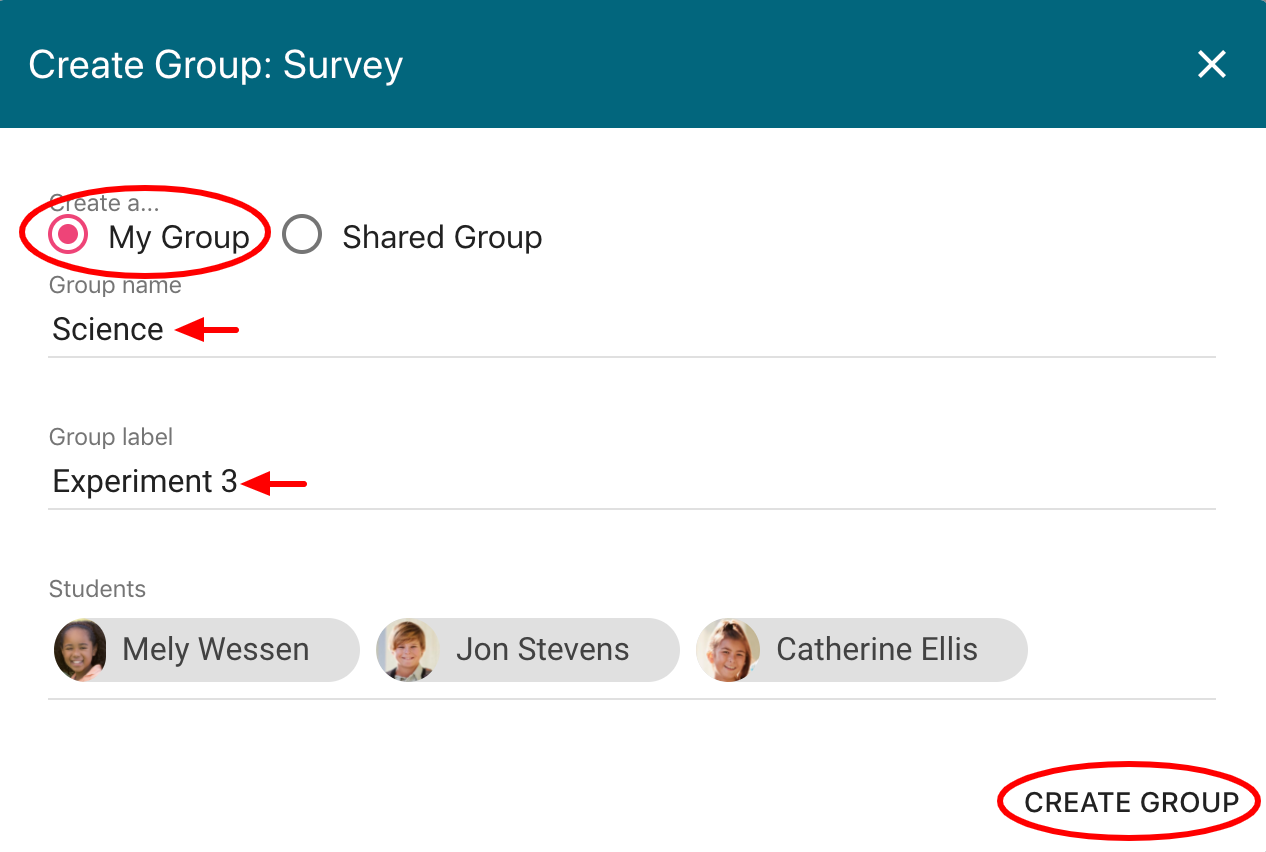Click empty space in the Students field
The height and width of the screenshot is (852, 1266).
click(x=1120, y=650)
